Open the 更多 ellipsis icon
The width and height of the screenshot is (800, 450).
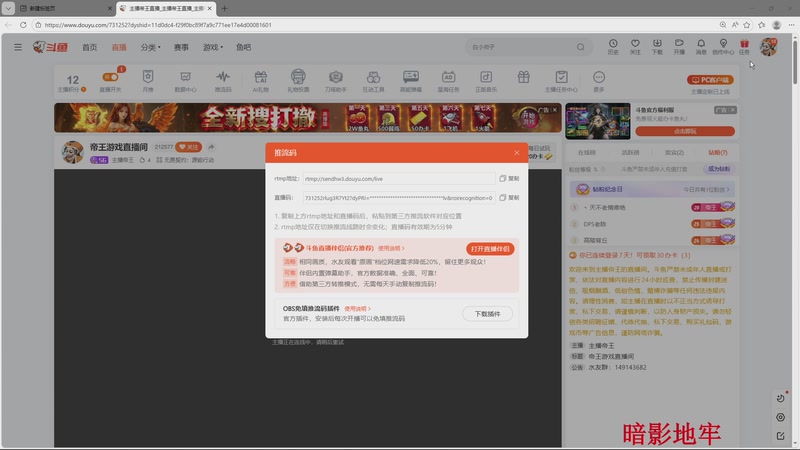(x=599, y=81)
